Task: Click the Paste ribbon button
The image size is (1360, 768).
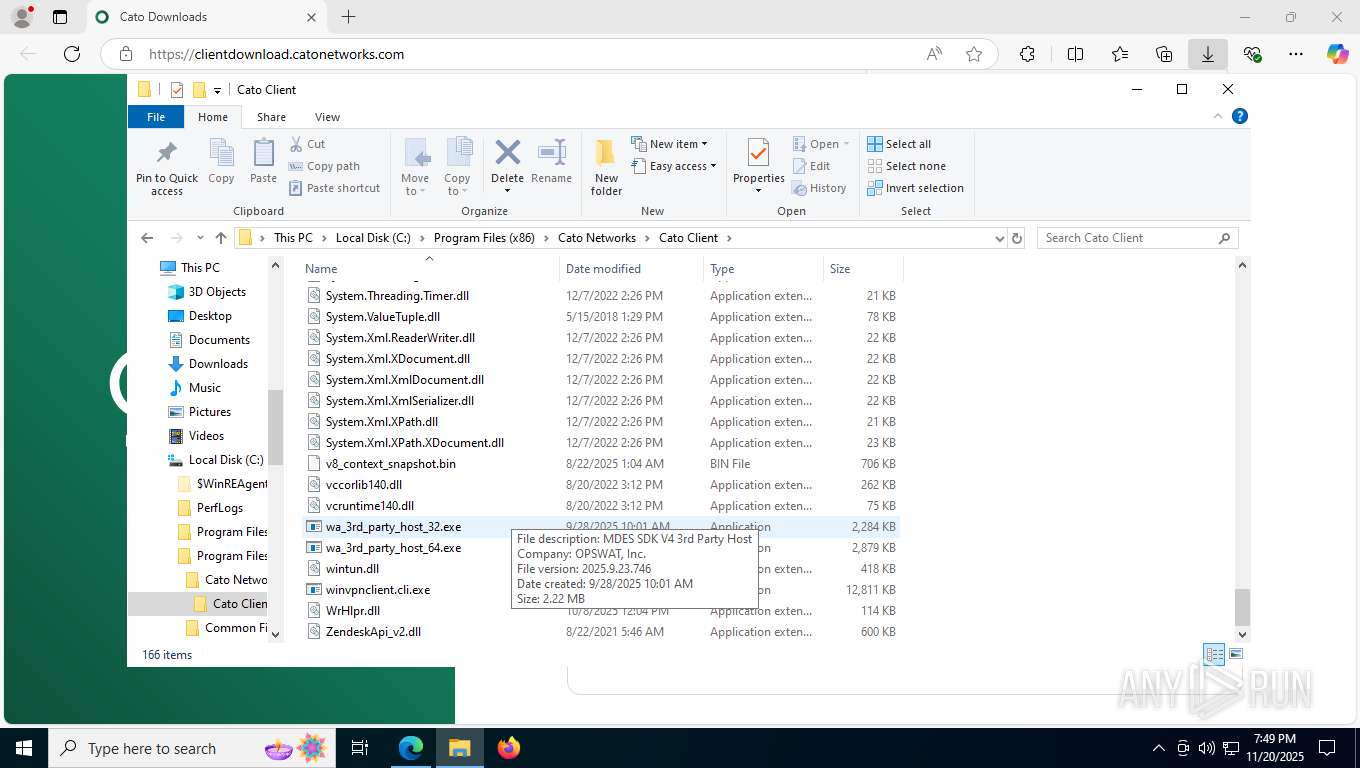Action: pyautogui.click(x=263, y=163)
